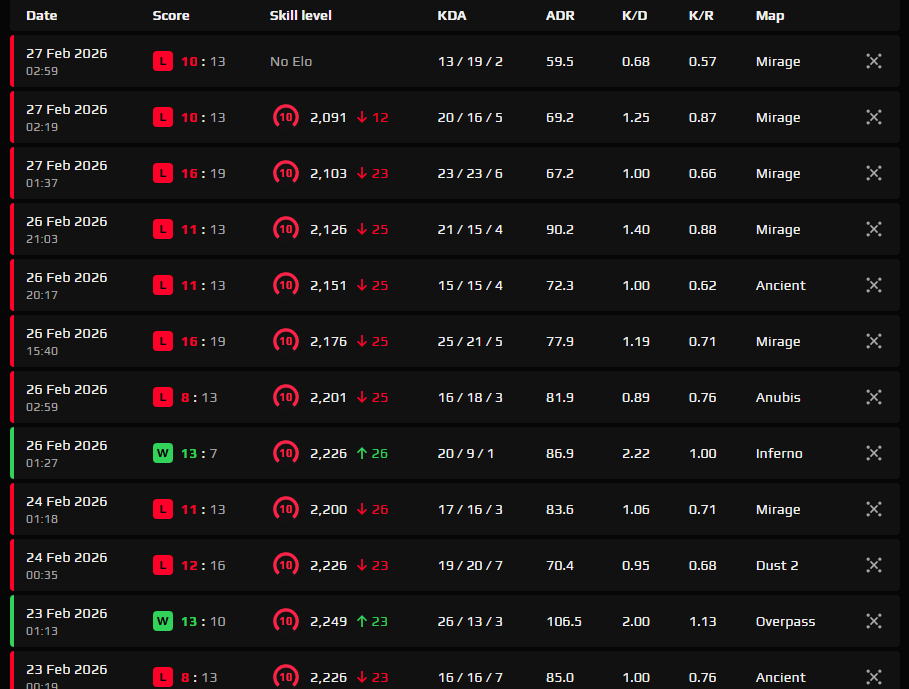
Task: Click the 'Anubis' map name
Action: [778, 398]
